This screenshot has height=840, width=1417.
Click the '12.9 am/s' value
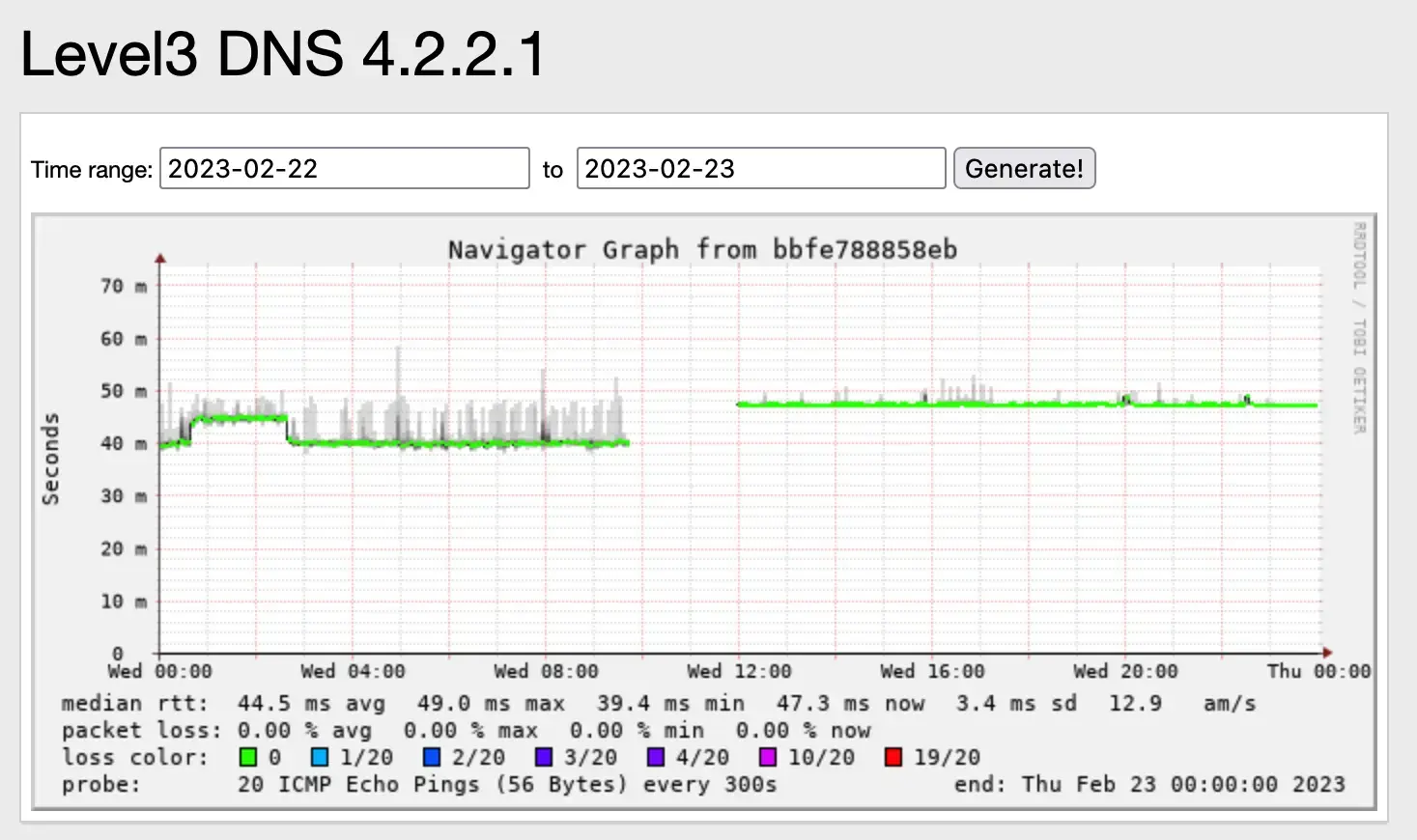(1182, 704)
